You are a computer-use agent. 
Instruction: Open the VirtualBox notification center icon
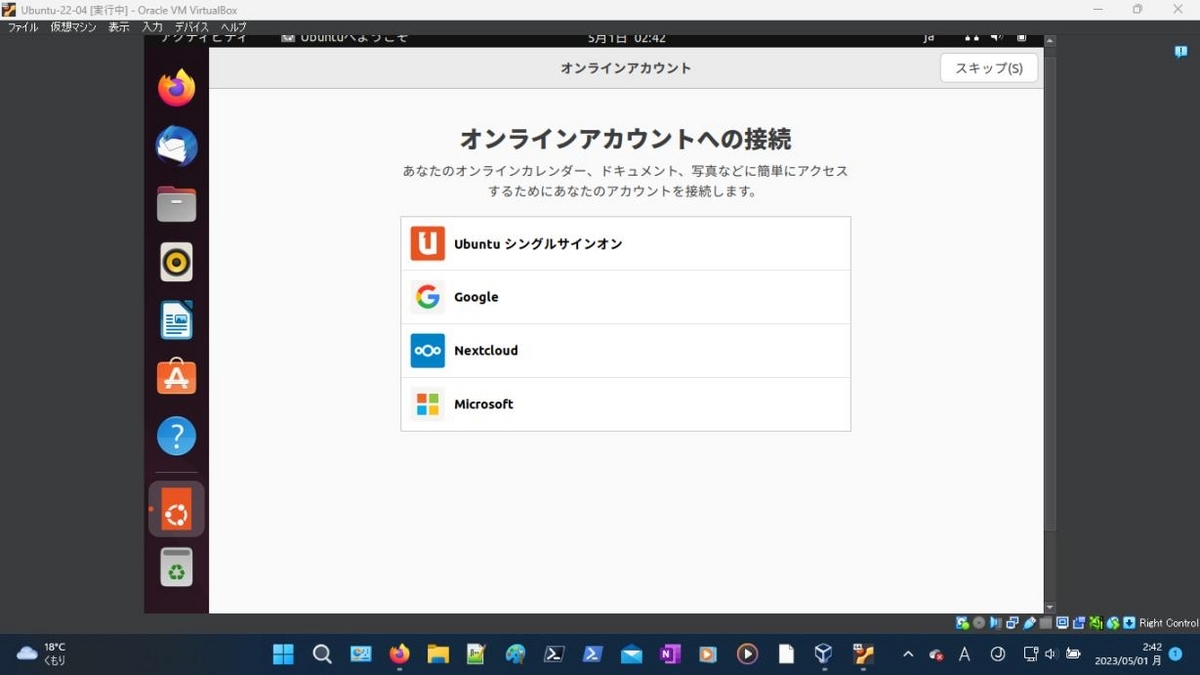pos(1180,52)
